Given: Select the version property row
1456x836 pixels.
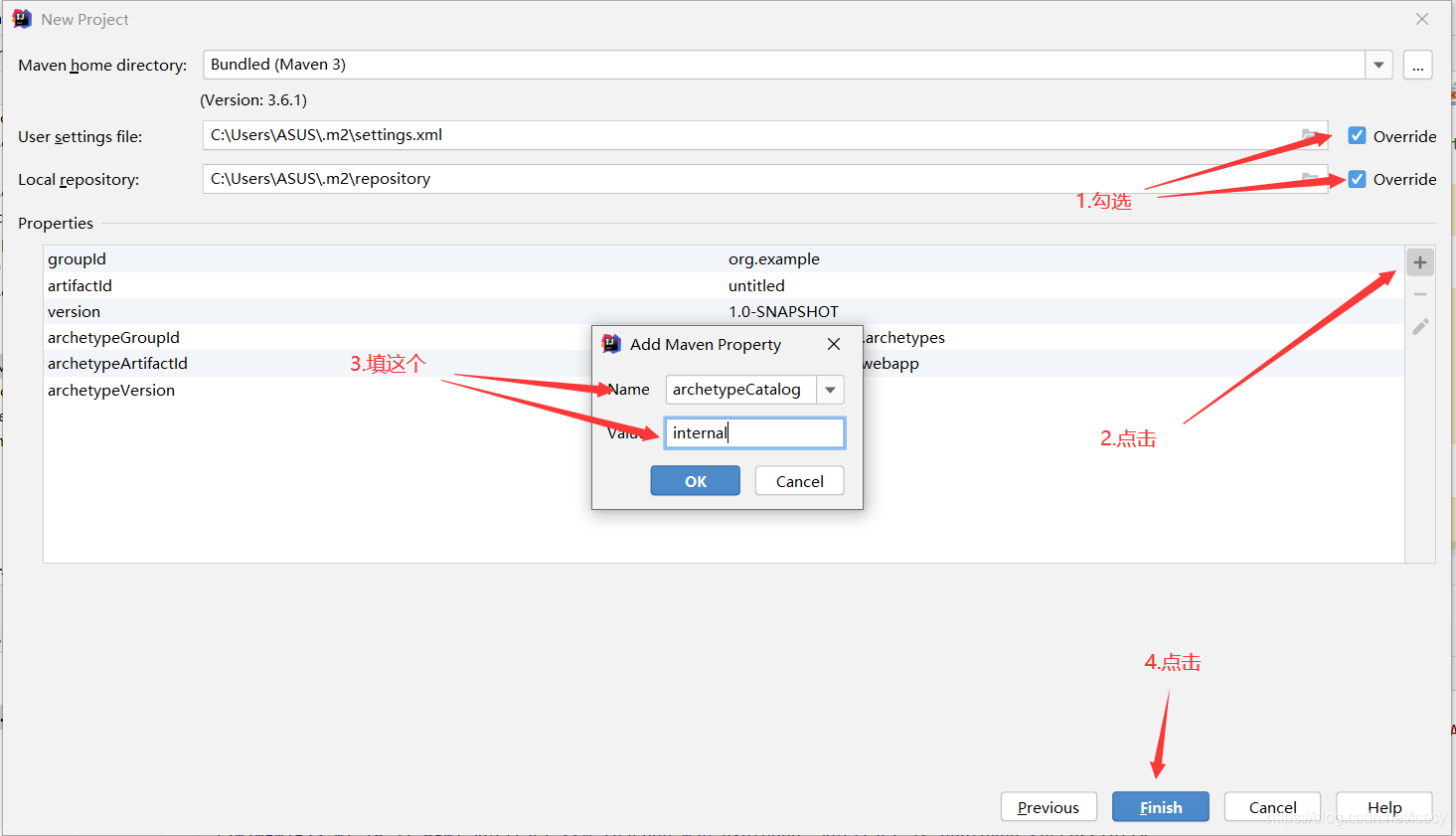Looking at the screenshot, I should (x=724, y=311).
